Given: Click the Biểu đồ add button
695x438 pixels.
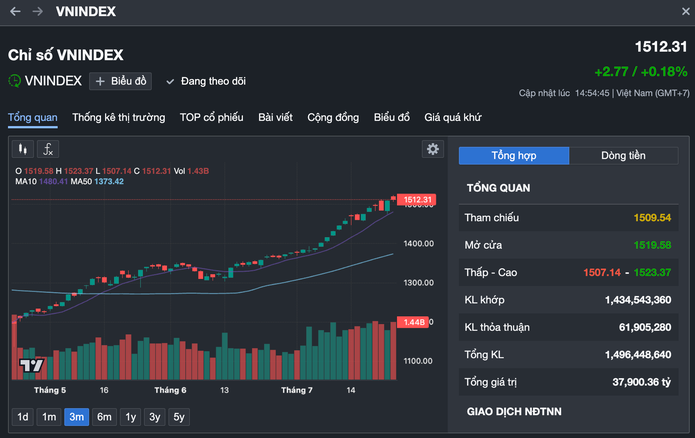Looking at the screenshot, I should point(121,81).
